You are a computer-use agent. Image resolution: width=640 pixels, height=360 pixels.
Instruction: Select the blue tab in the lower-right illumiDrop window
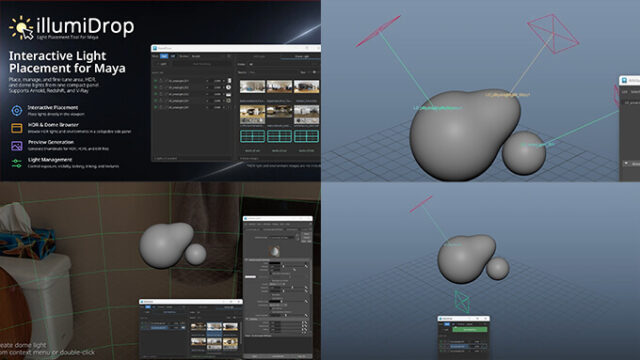pos(447,324)
